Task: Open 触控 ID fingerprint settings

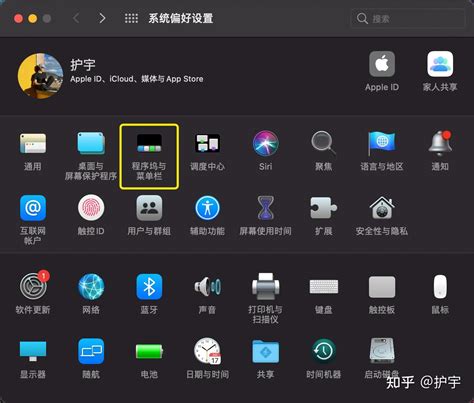Action: tap(91, 208)
